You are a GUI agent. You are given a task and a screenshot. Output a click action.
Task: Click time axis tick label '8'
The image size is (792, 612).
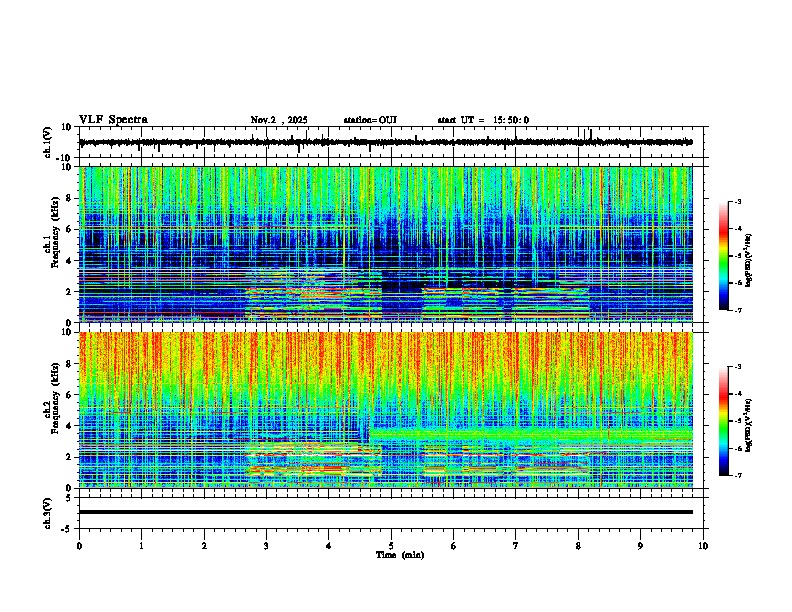tap(578, 546)
